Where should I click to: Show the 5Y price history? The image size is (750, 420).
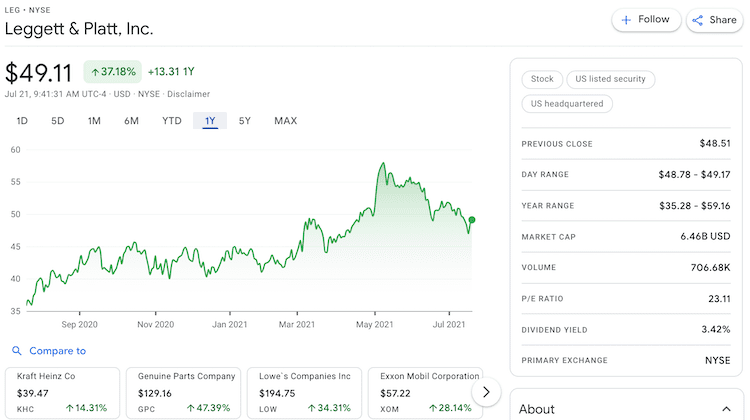(245, 121)
